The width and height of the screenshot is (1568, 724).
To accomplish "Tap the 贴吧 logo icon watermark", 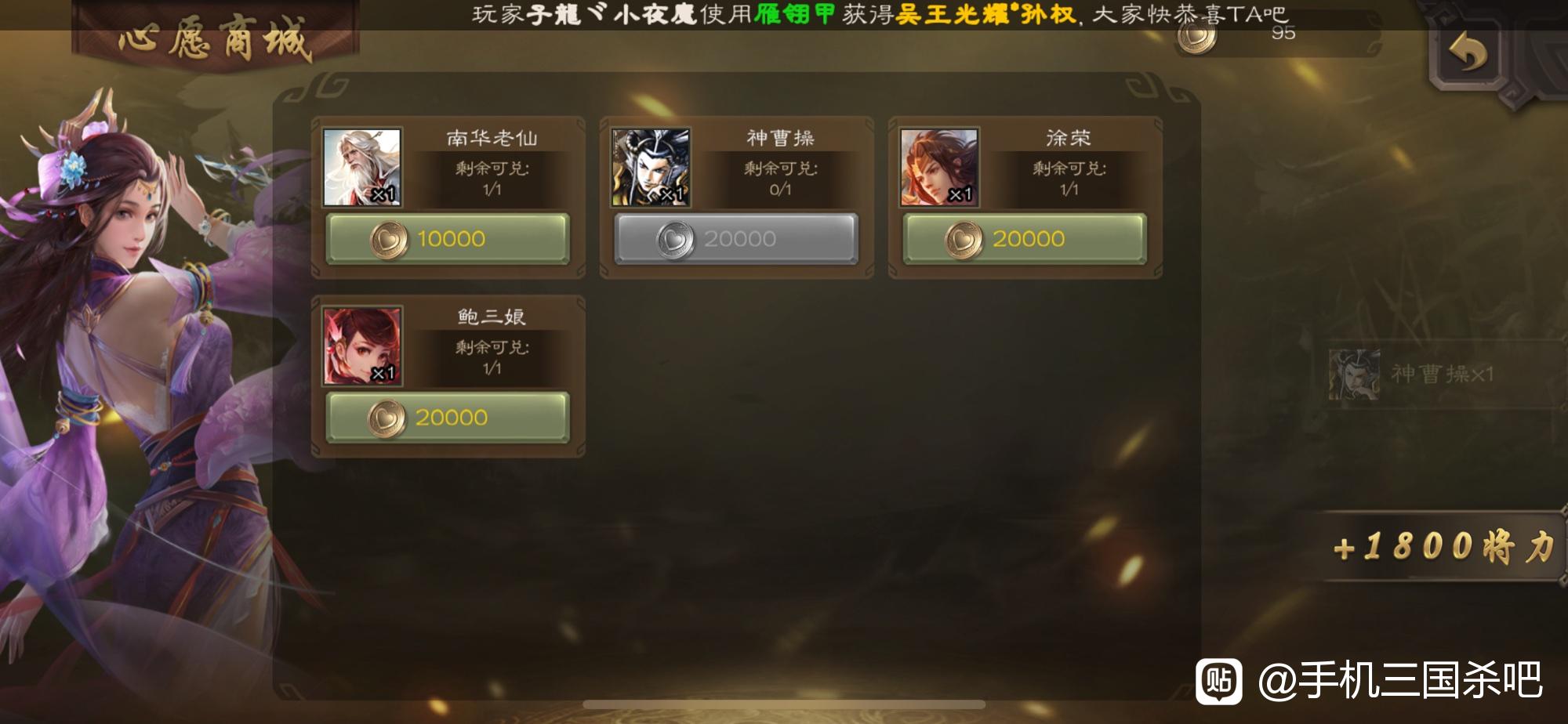I will point(1218,680).
